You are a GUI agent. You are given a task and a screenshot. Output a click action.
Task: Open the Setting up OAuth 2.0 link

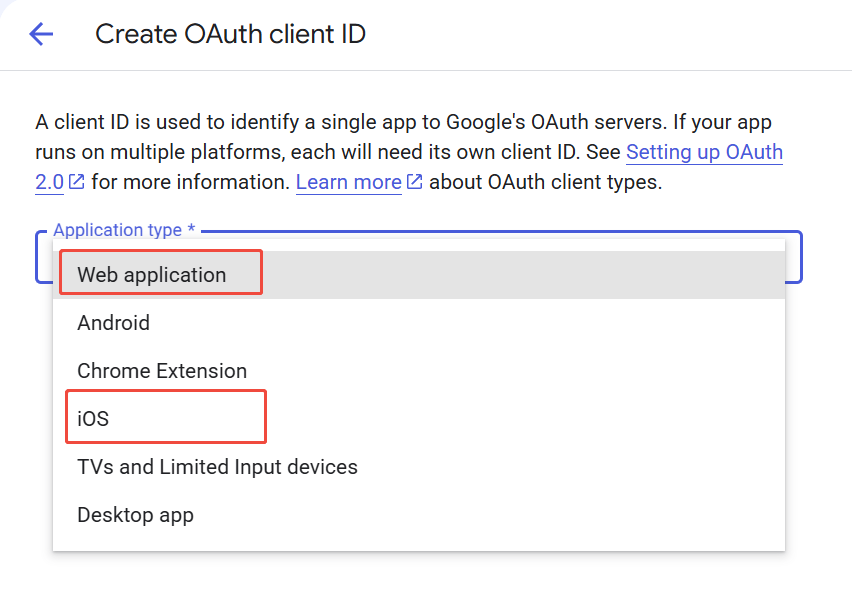click(704, 152)
